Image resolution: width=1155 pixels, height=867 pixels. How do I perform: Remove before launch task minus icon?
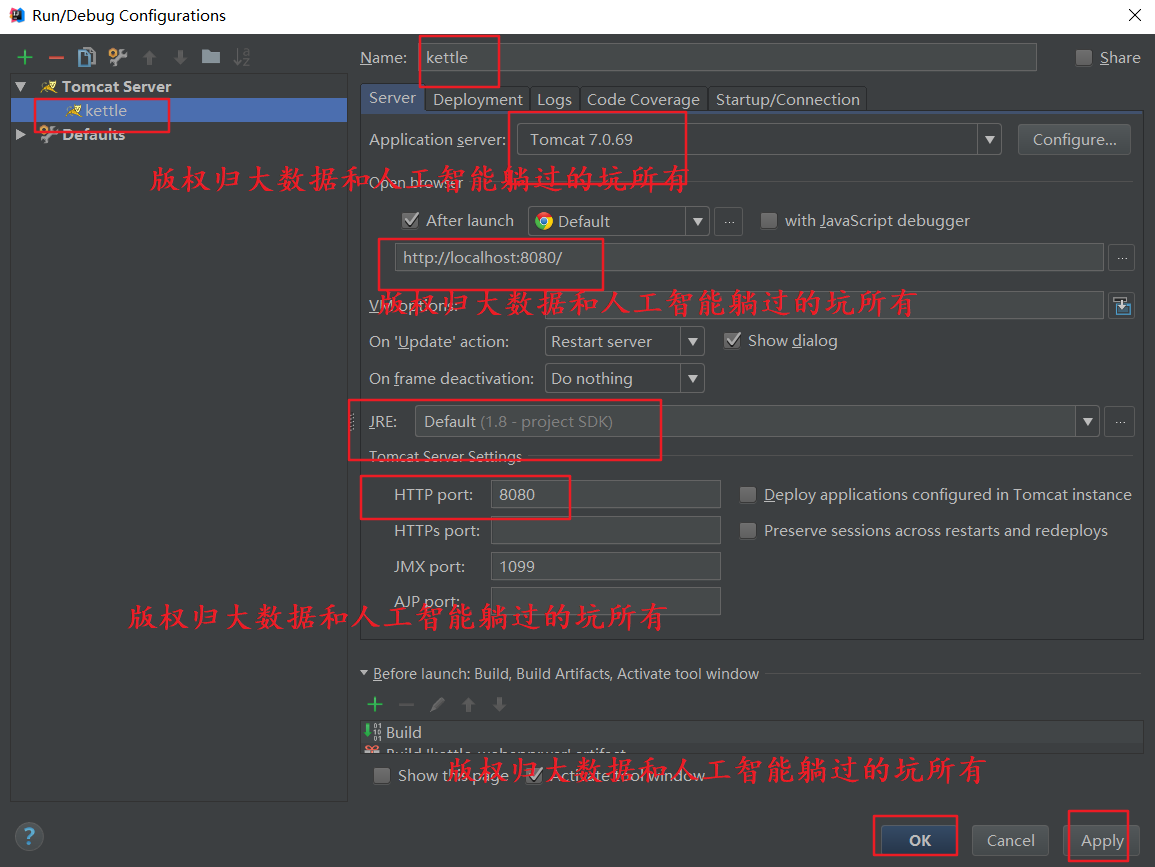click(x=407, y=704)
